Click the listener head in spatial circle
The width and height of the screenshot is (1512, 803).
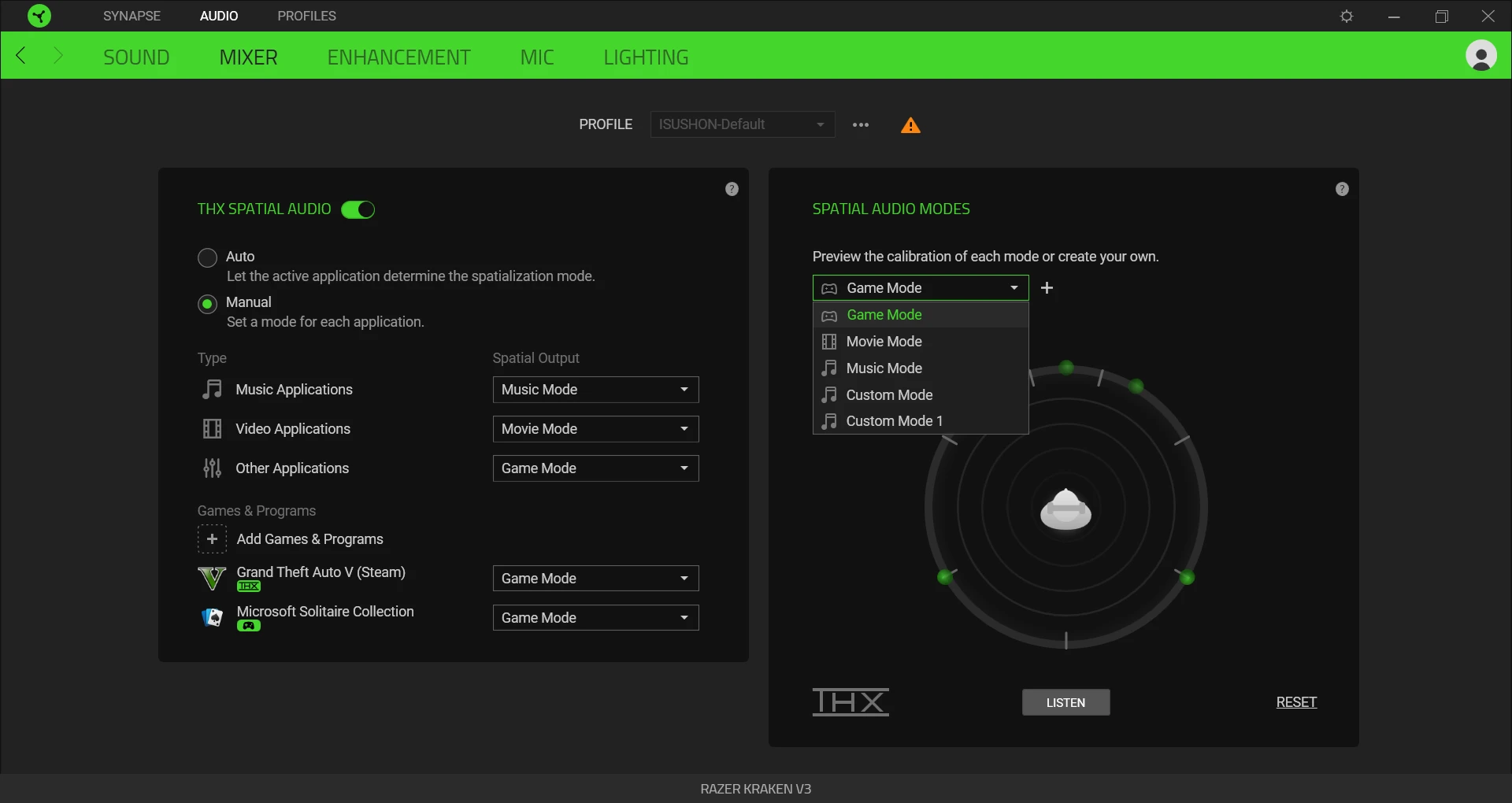click(1065, 509)
